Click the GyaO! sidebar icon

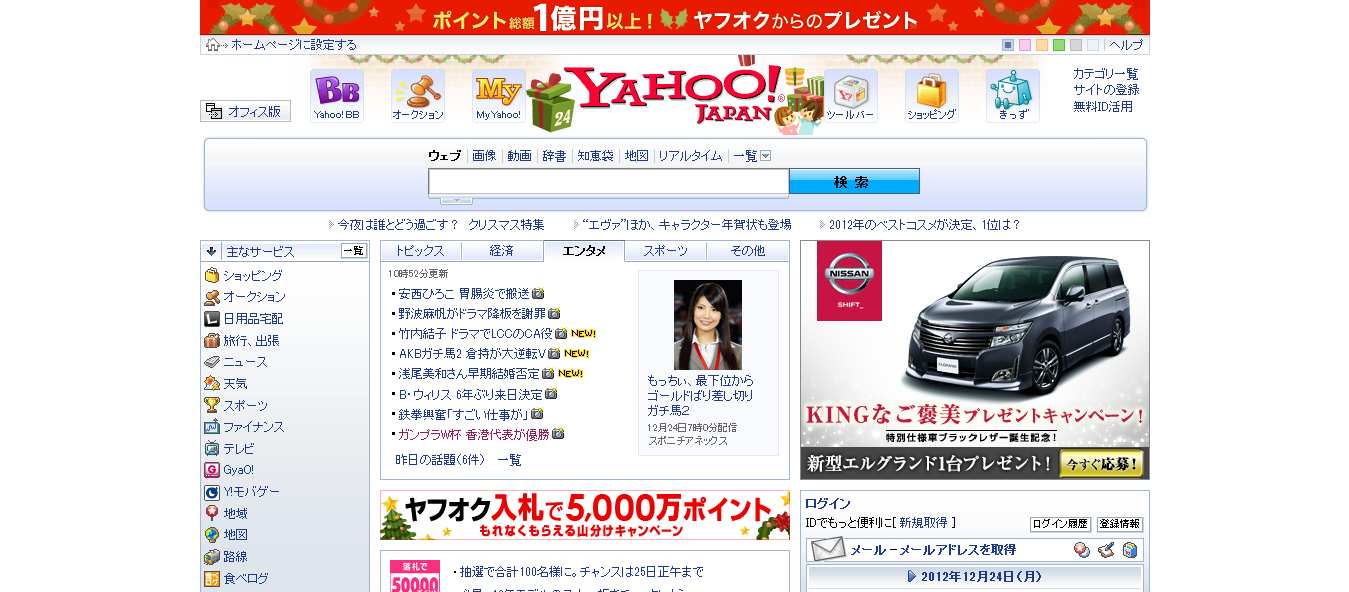tap(212, 470)
